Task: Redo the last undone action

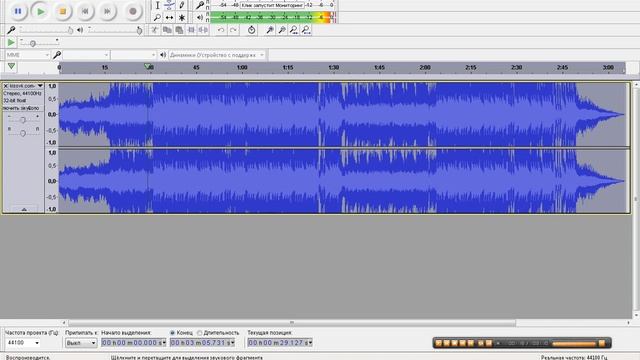Action: (x=233, y=30)
